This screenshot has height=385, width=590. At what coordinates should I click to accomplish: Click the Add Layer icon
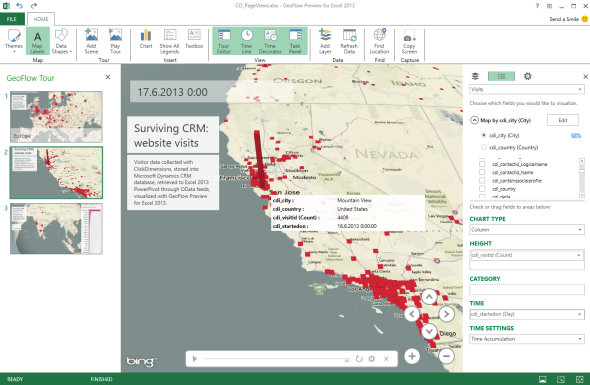325,41
